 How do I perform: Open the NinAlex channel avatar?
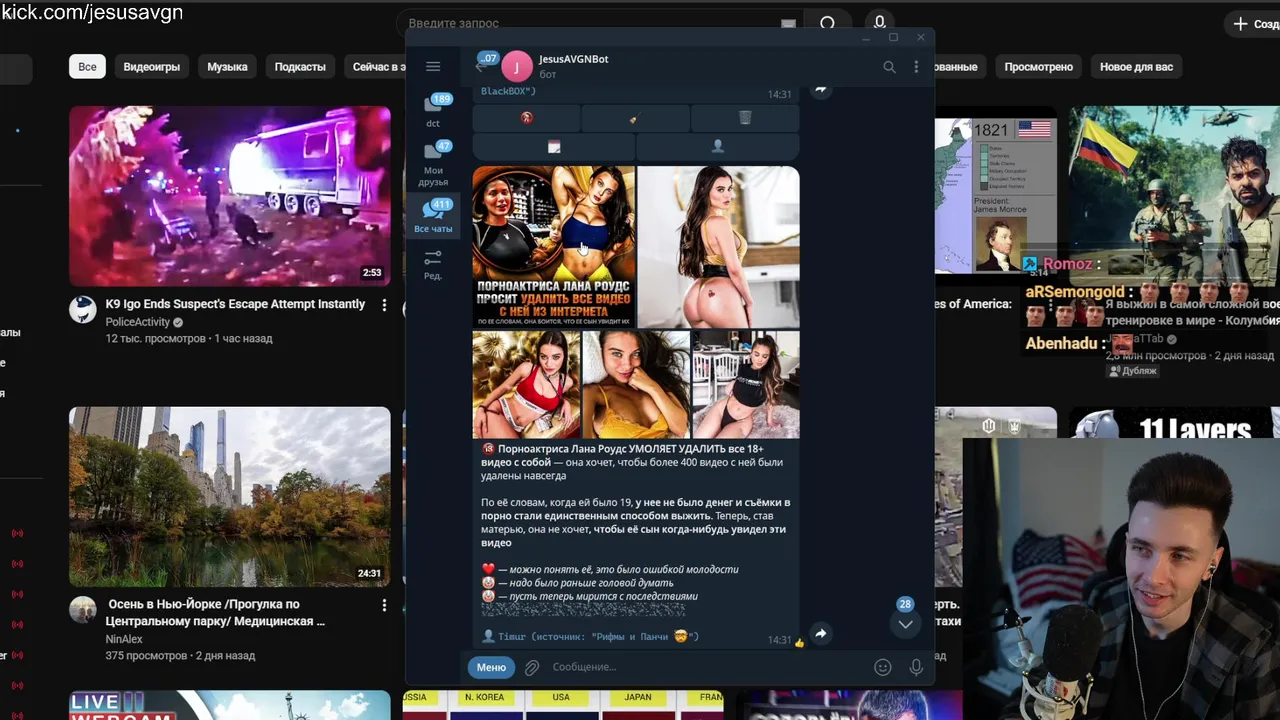pos(82,609)
